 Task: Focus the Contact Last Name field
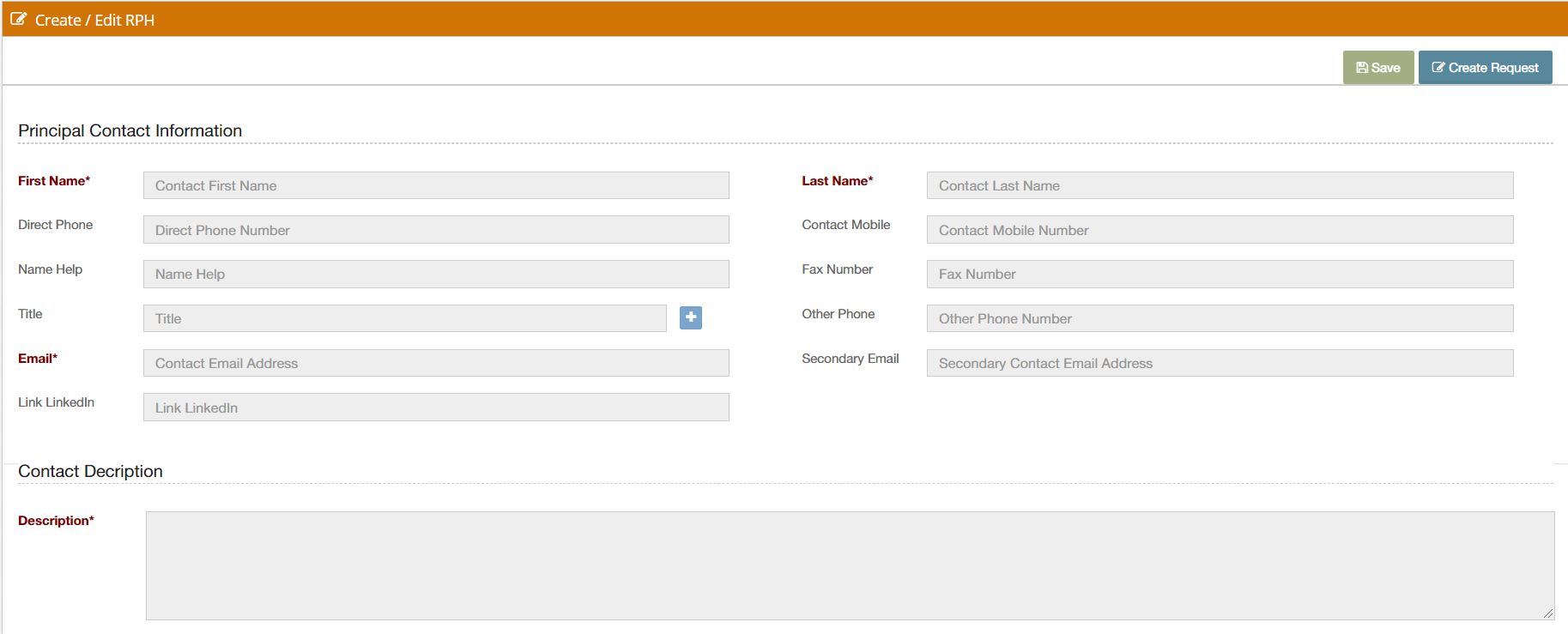point(1220,185)
